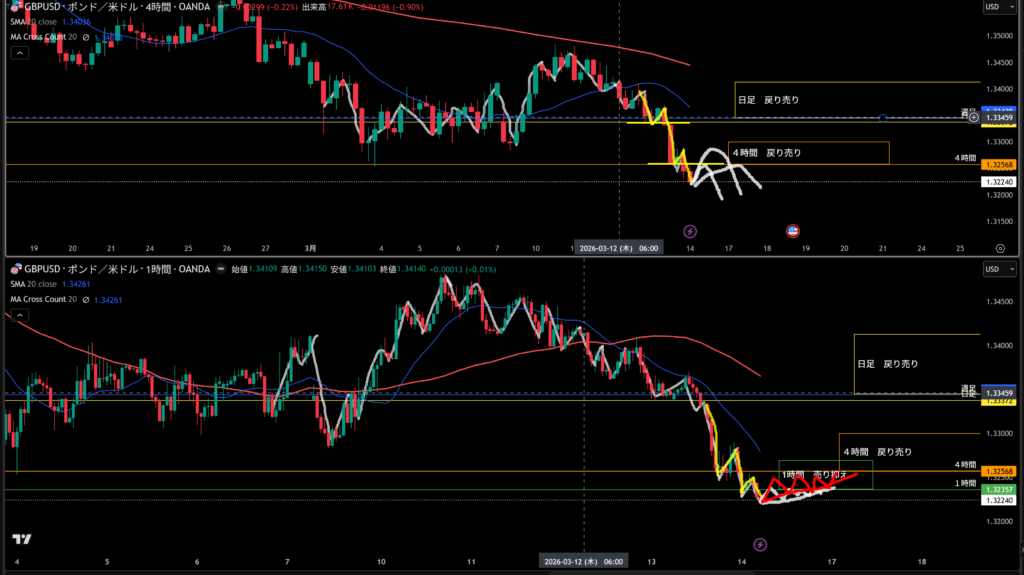
Task: Open the US economic event flag icon
Action: point(792,230)
